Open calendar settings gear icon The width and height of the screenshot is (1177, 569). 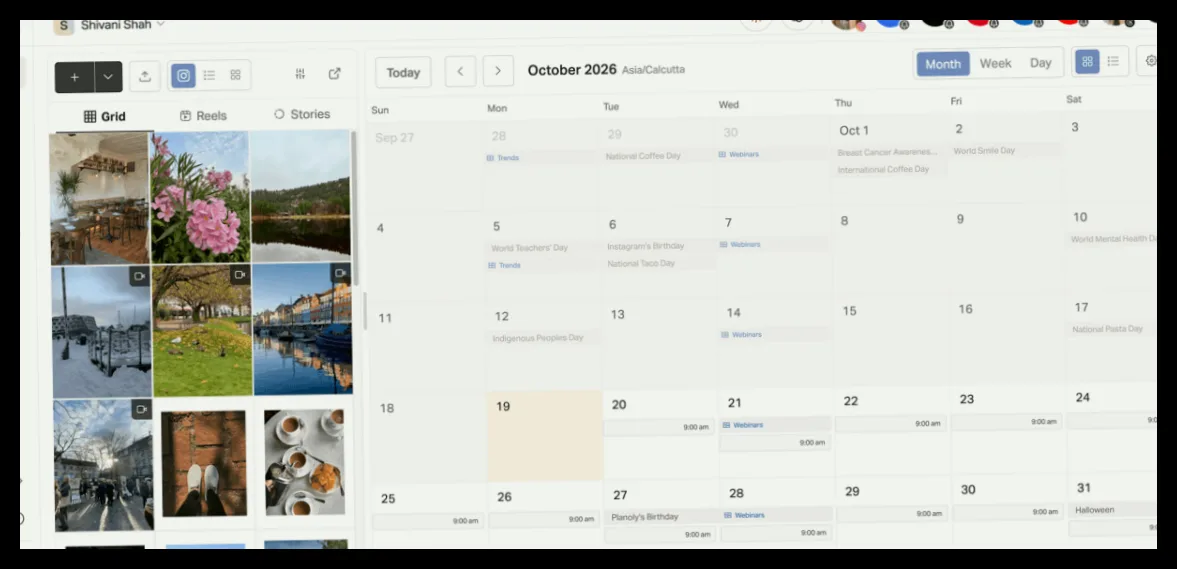tap(1151, 60)
